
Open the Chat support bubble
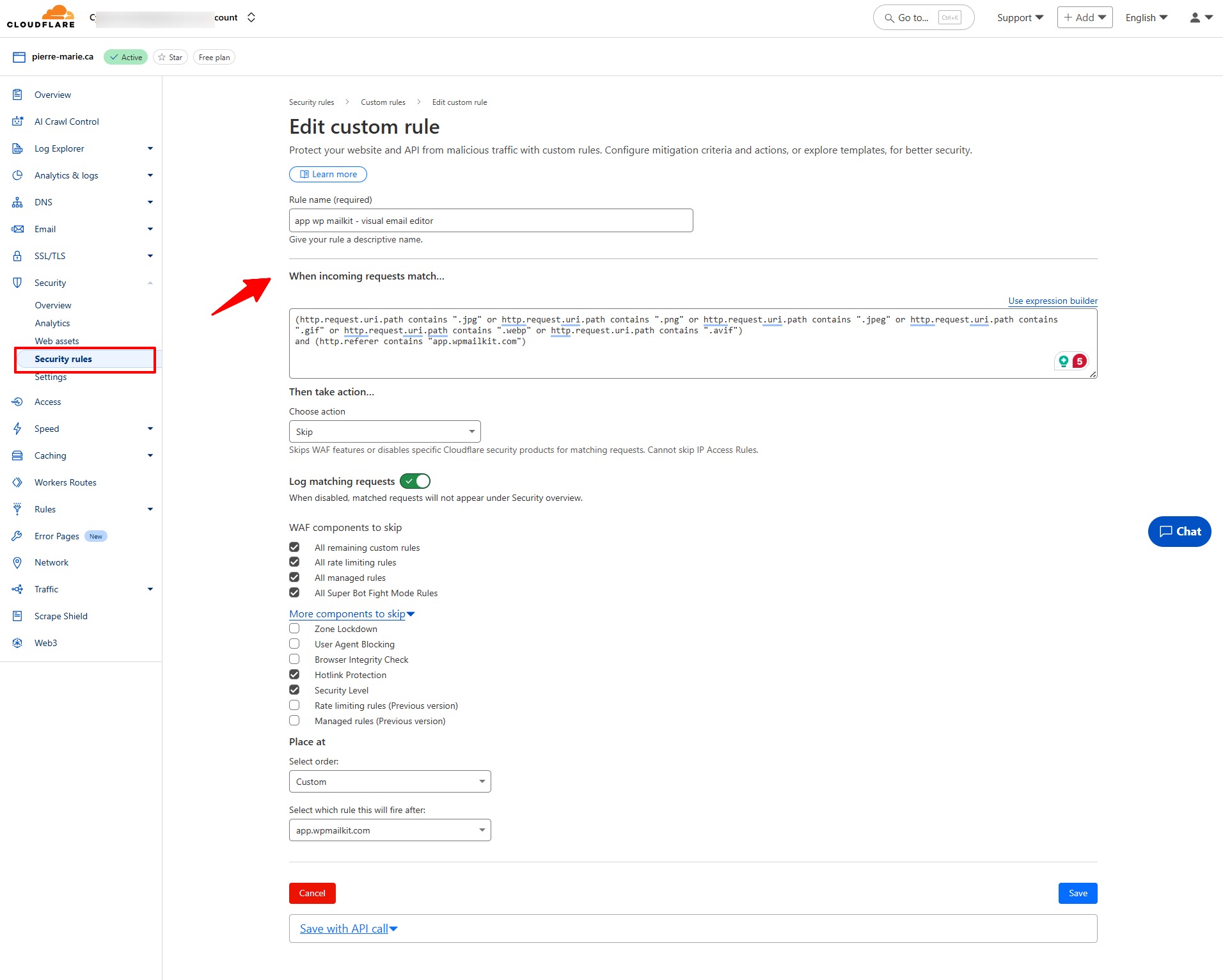(x=1179, y=532)
